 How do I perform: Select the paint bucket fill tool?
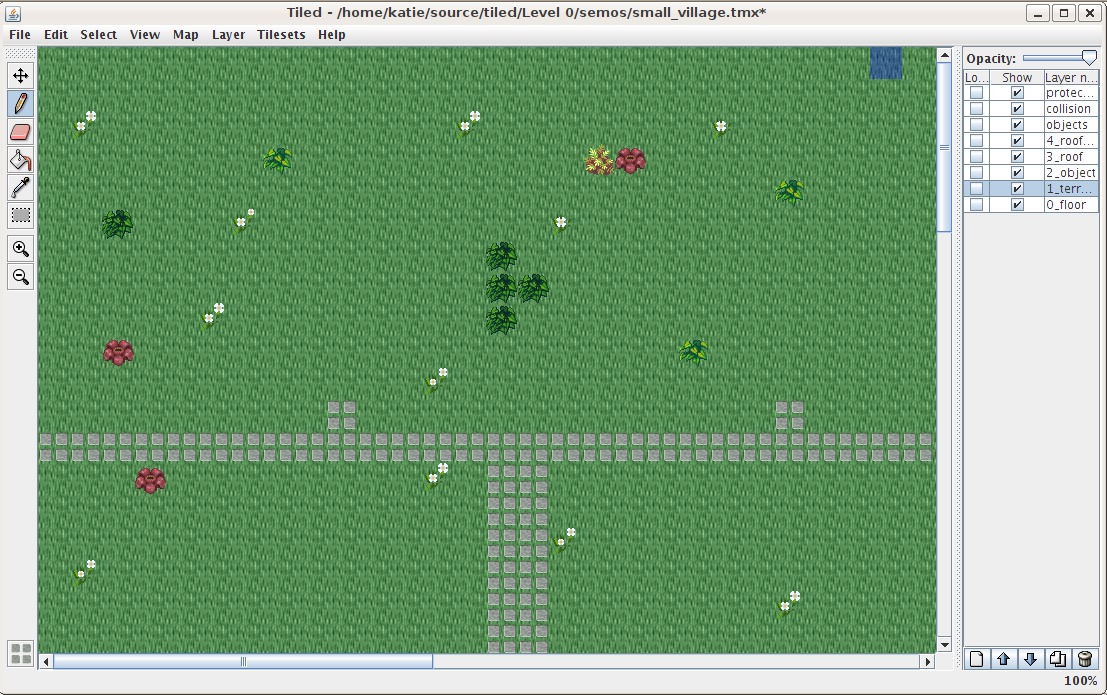[x=21, y=159]
